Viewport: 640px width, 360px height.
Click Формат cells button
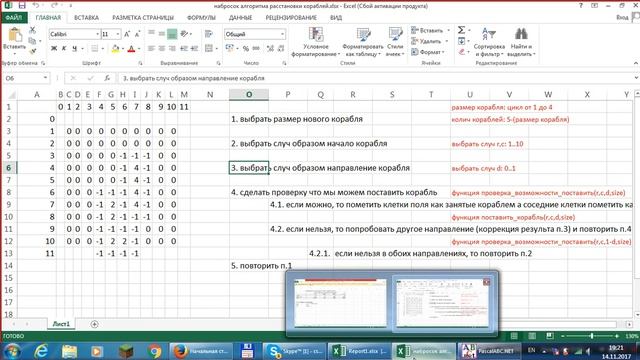pyautogui.click(x=426, y=52)
